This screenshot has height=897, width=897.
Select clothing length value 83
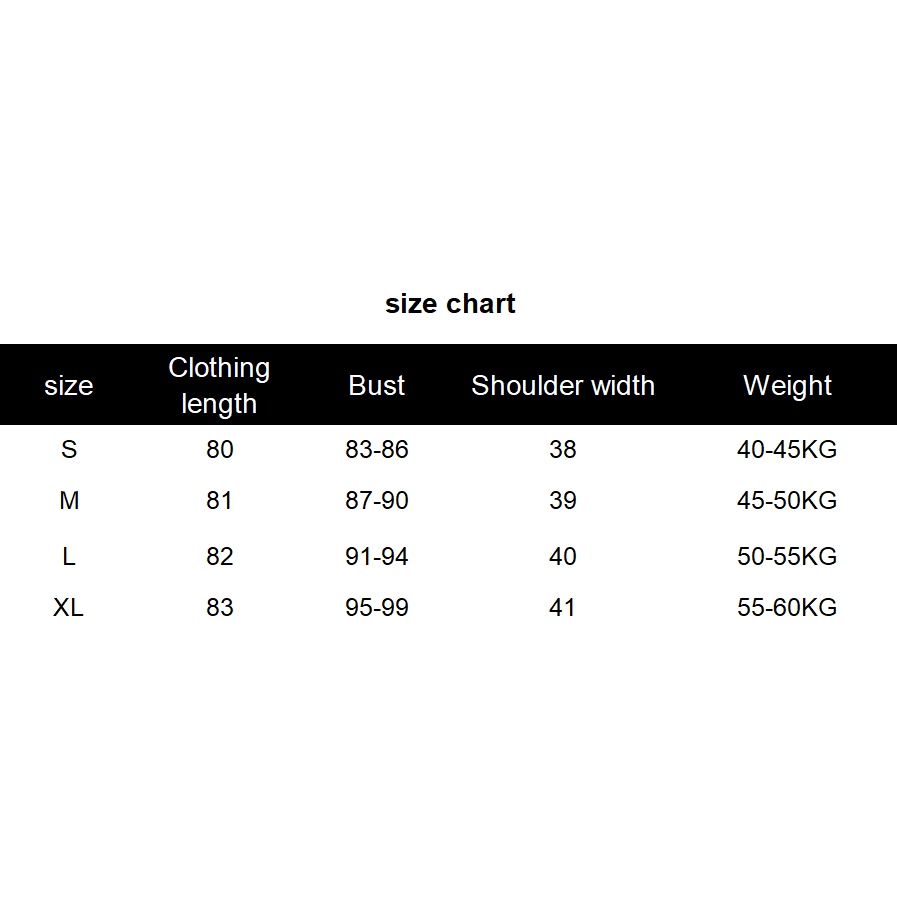click(219, 608)
